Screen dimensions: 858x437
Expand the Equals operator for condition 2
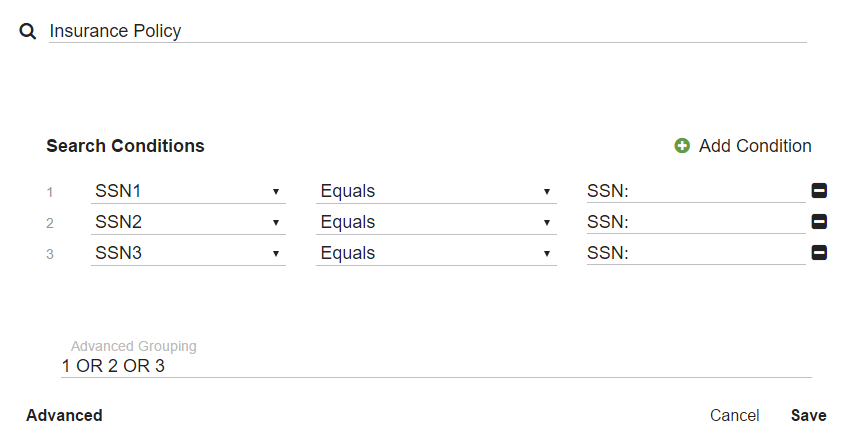click(x=436, y=222)
